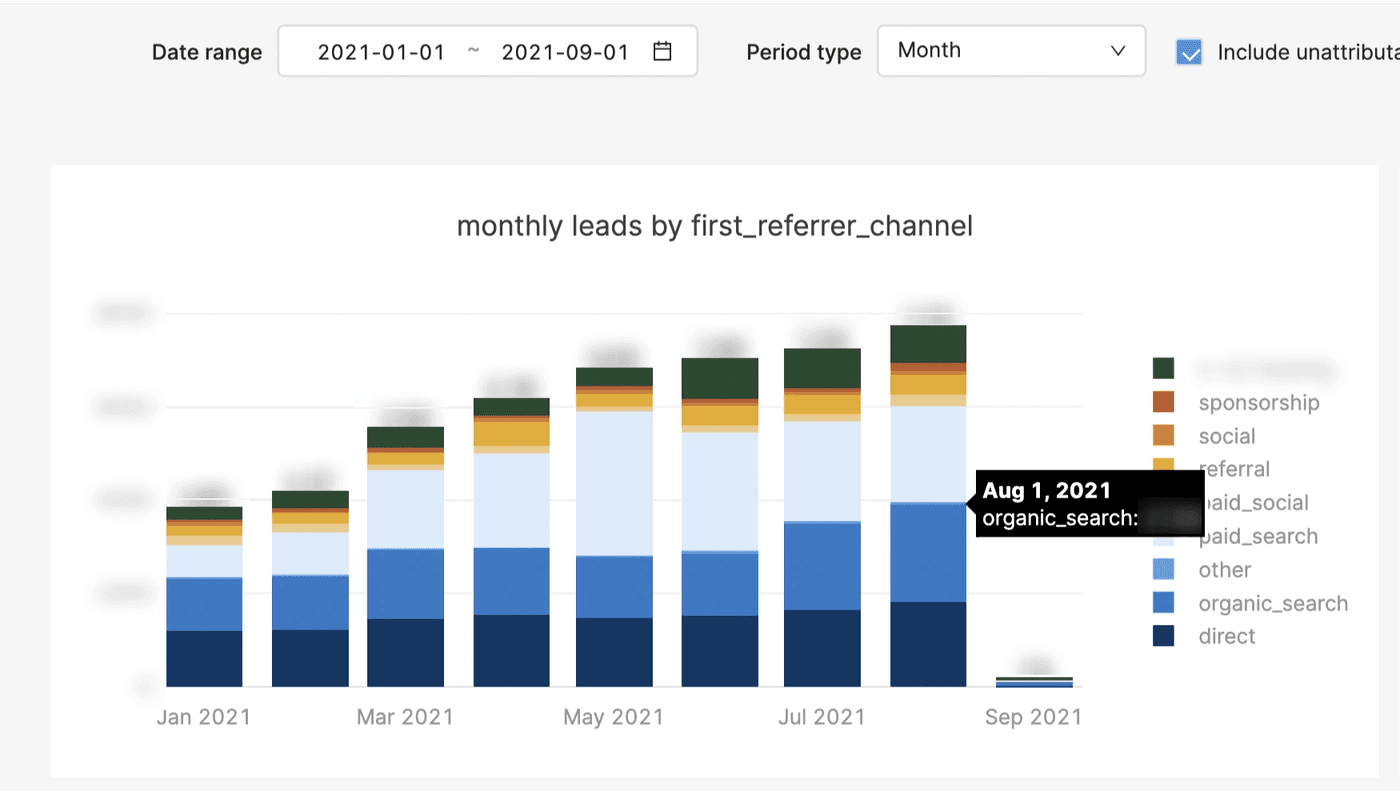Hide the social channel via its legend entry

[1227, 436]
